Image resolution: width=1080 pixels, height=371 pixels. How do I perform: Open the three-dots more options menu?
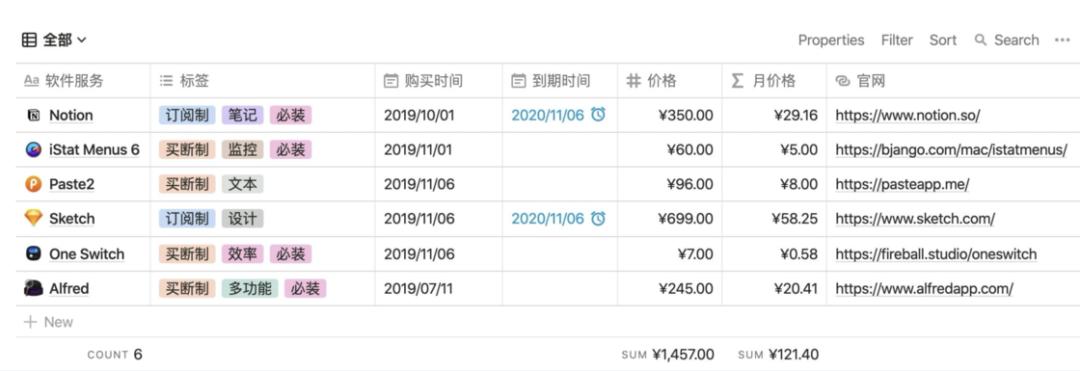click(x=1062, y=40)
